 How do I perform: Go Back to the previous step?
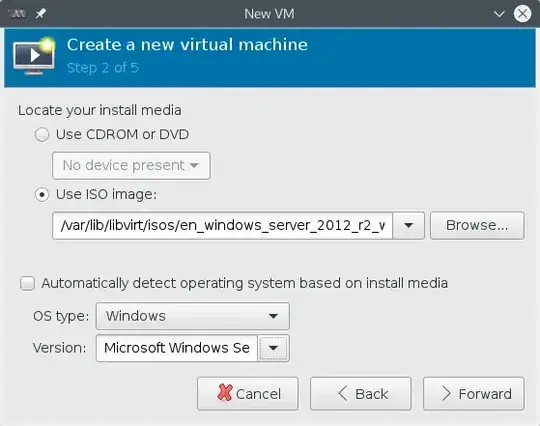point(361,394)
